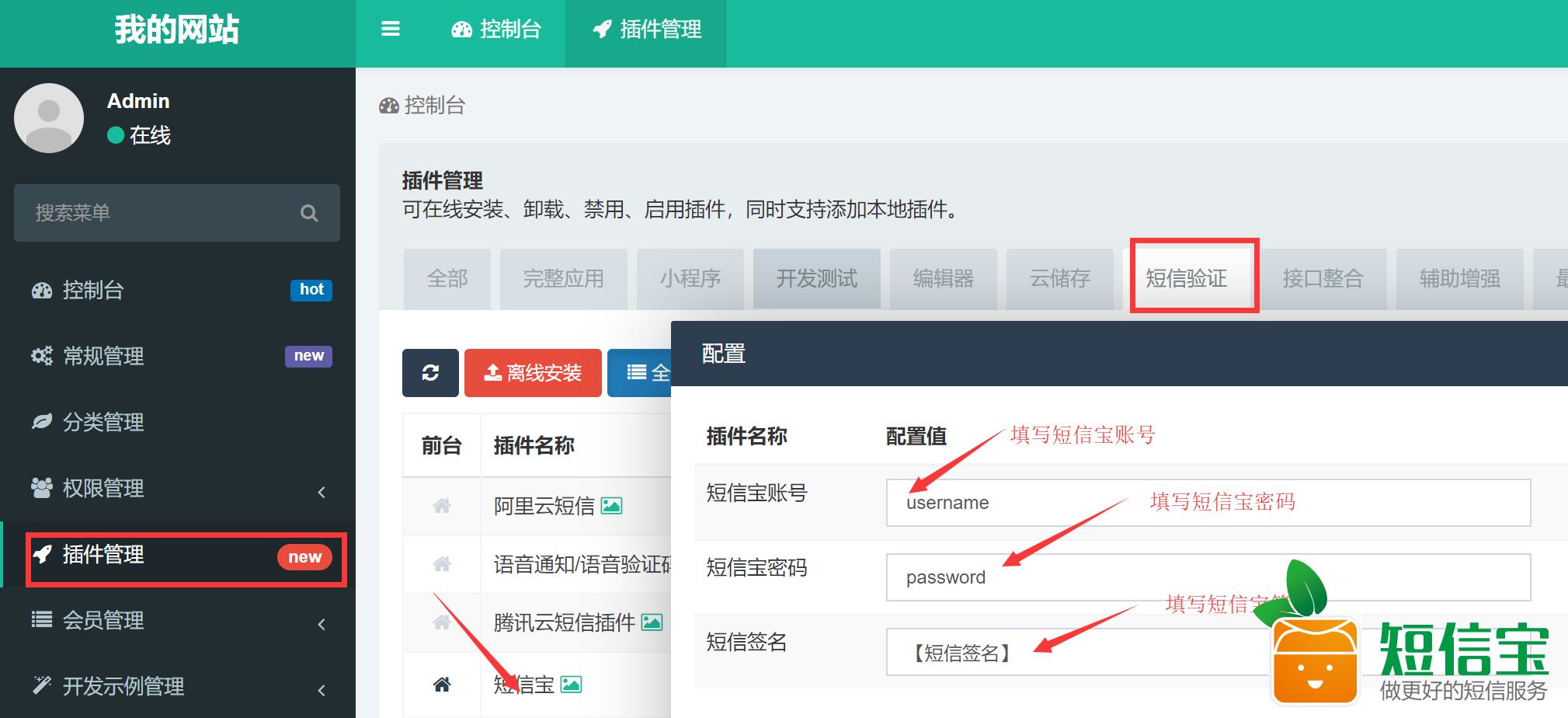
Task: Click image preview icon beside 腾讯云短信插件
Action: pos(652,622)
